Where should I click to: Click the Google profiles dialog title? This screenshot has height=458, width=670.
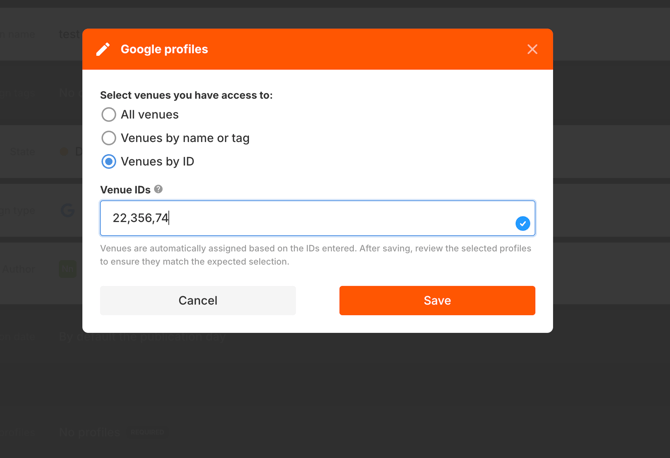164,49
